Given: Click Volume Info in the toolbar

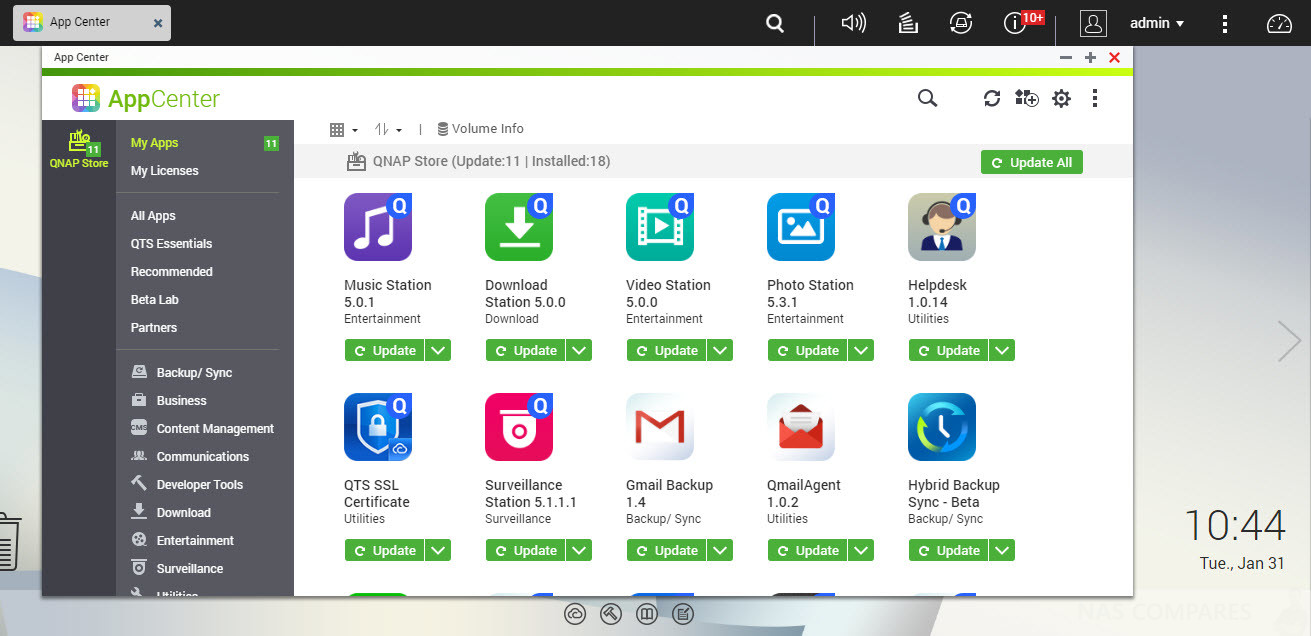Looking at the screenshot, I should (480, 129).
